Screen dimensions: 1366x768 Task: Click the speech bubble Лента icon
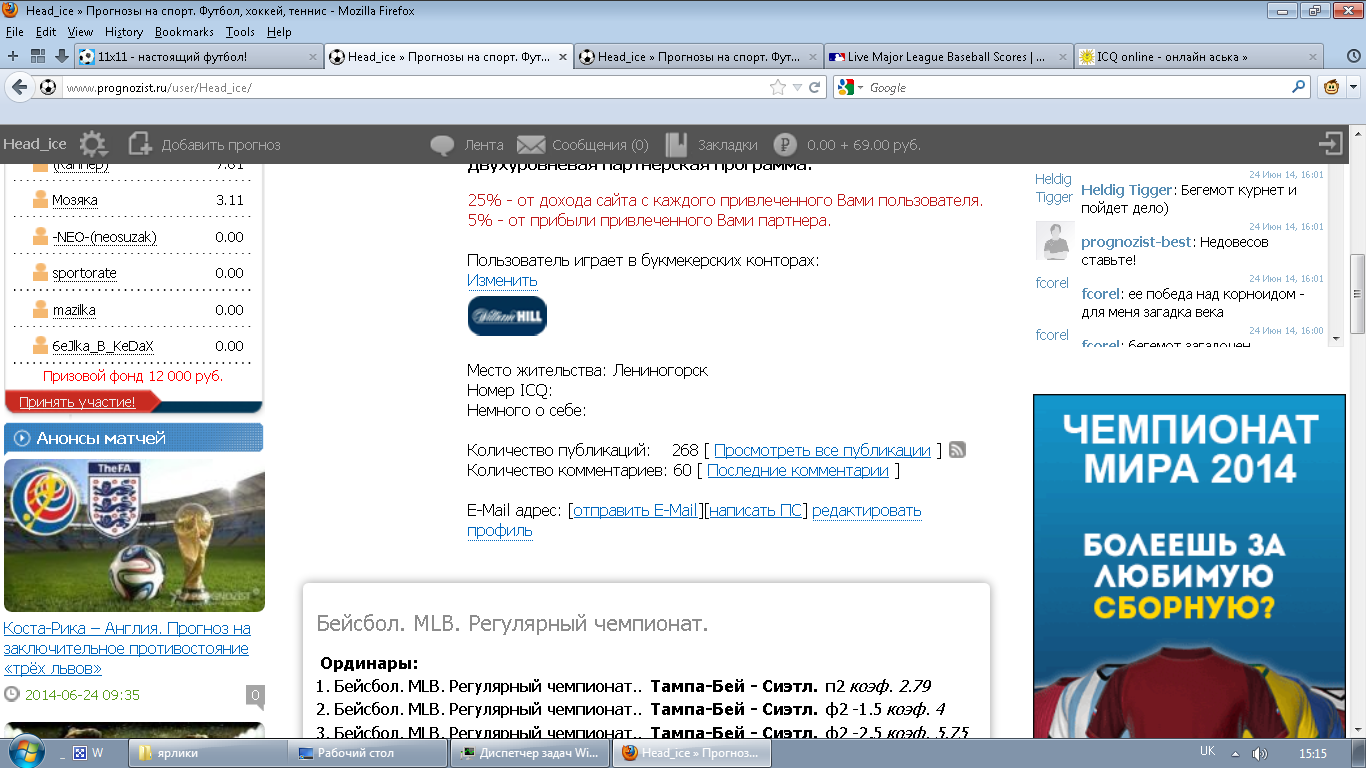(442, 145)
